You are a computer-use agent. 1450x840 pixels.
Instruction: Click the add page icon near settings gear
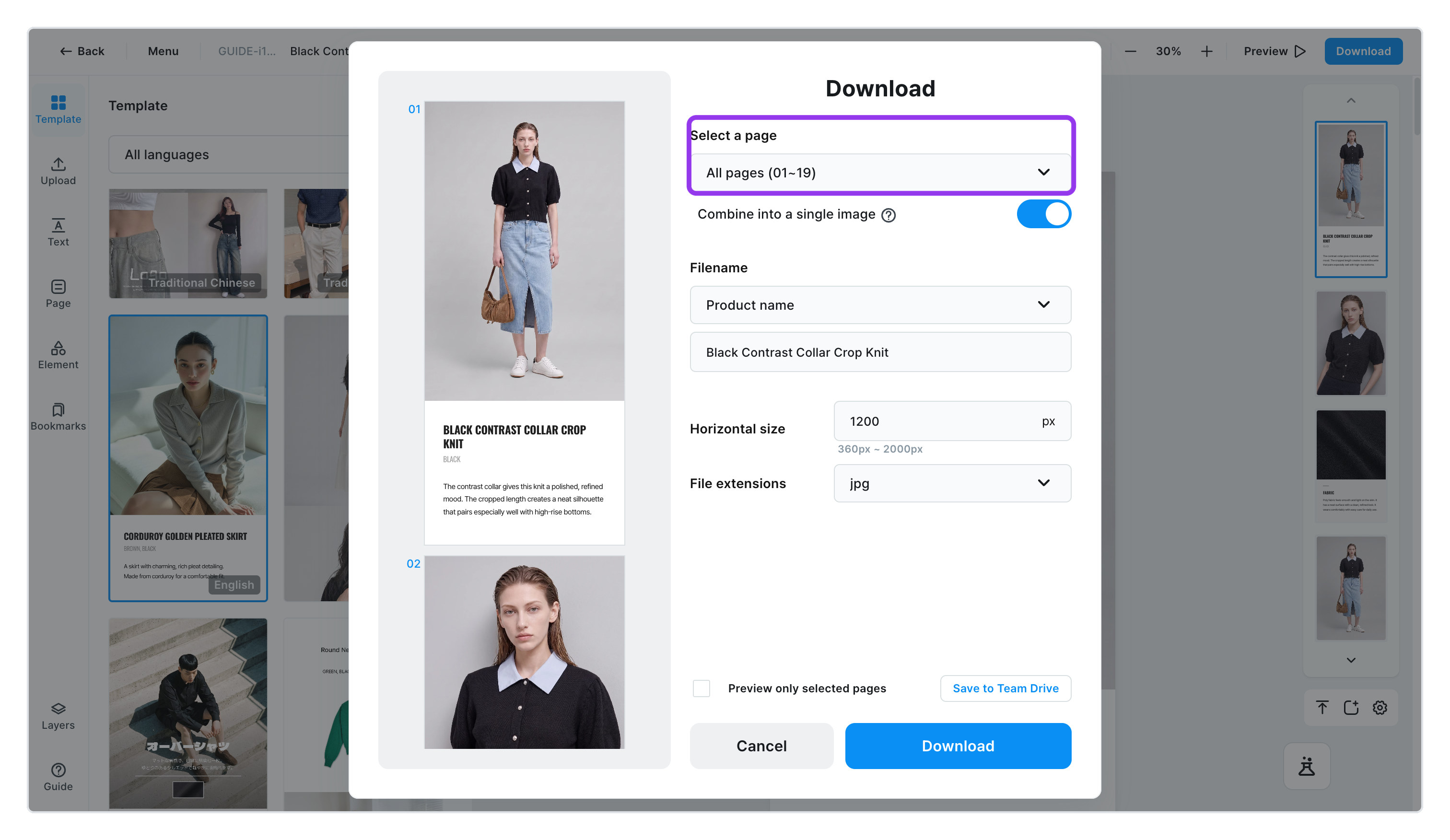pyautogui.click(x=1351, y=707)
